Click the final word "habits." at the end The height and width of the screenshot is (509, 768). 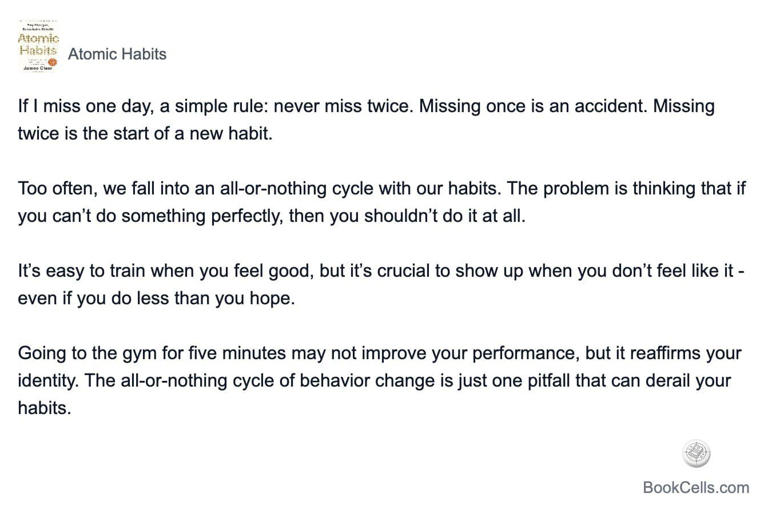(x=44, y=407)
